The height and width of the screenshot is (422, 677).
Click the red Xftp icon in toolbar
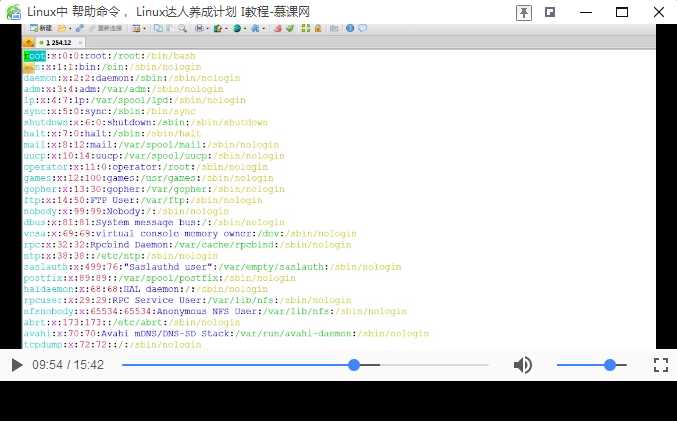point(278,29)
